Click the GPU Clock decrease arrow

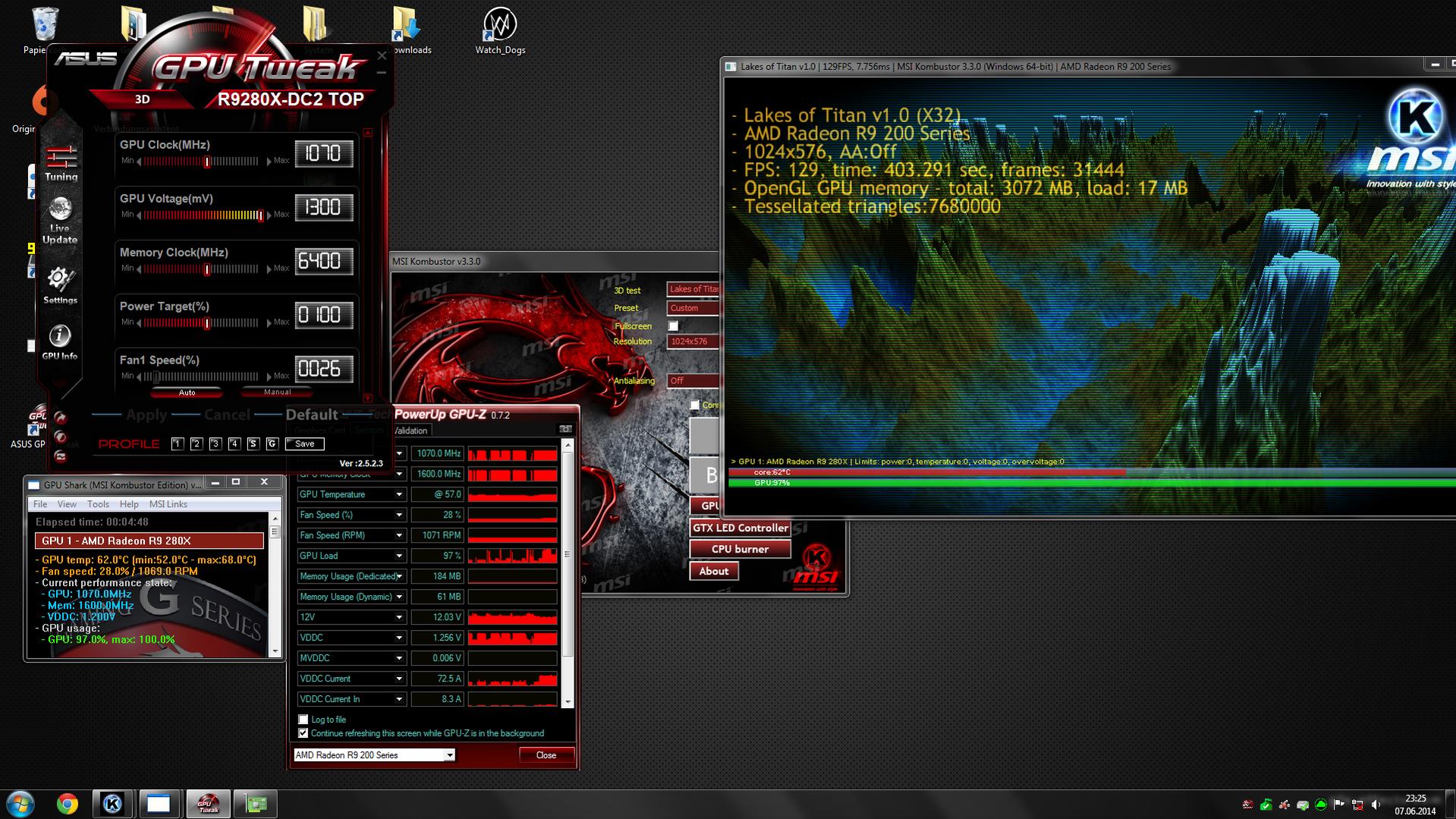click(140, 162)
